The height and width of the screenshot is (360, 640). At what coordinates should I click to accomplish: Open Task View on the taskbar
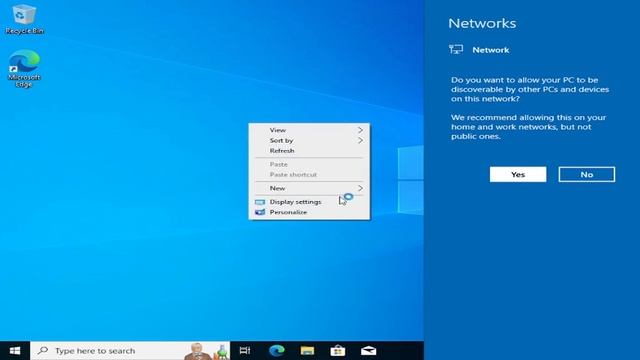[x=245, y=351]
